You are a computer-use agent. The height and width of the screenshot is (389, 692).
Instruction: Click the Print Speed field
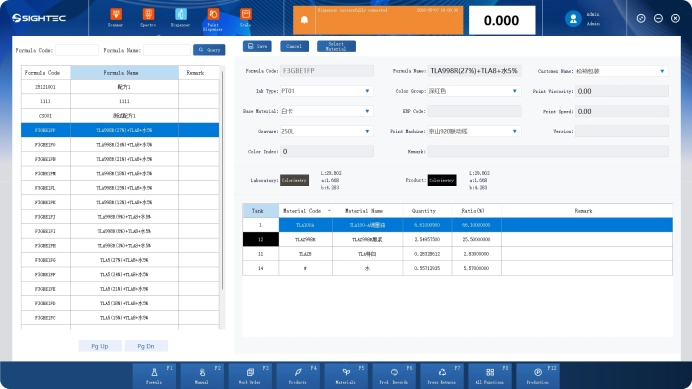[x=622, y=111]
